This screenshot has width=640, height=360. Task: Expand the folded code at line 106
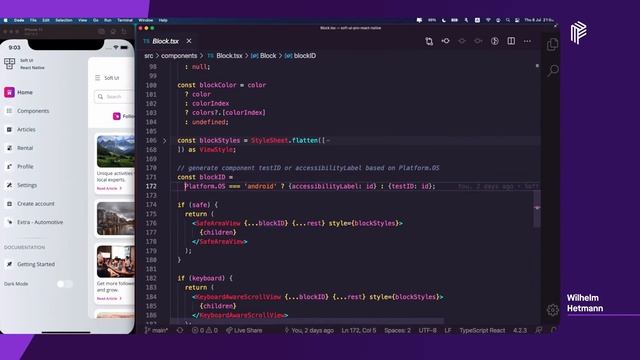click(164, 141)
